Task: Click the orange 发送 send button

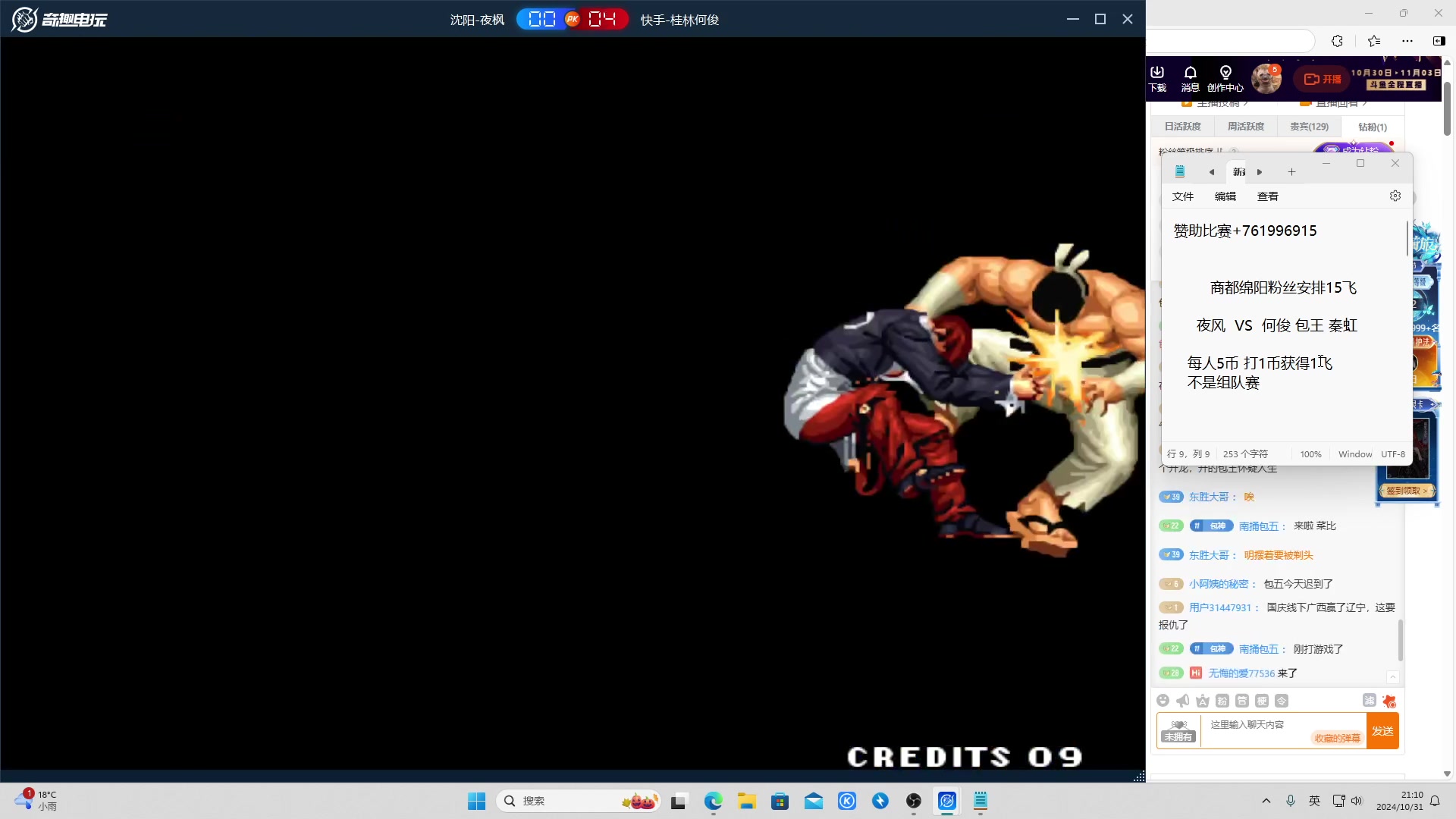Action: click(x=1382, y=731)
